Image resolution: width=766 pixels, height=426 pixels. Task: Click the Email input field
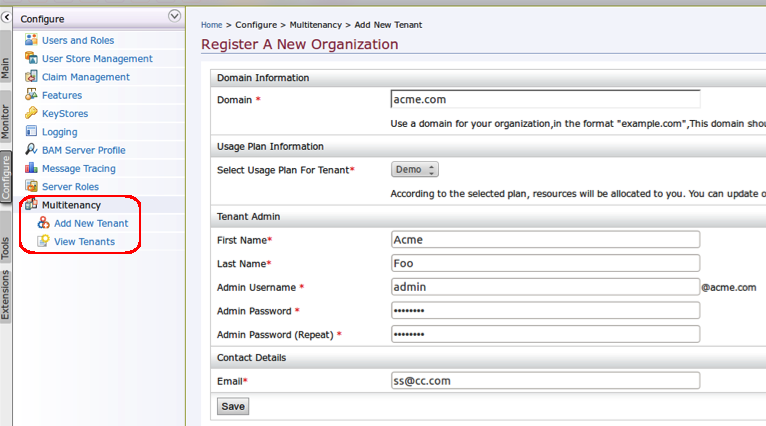(x=545, y=381)
